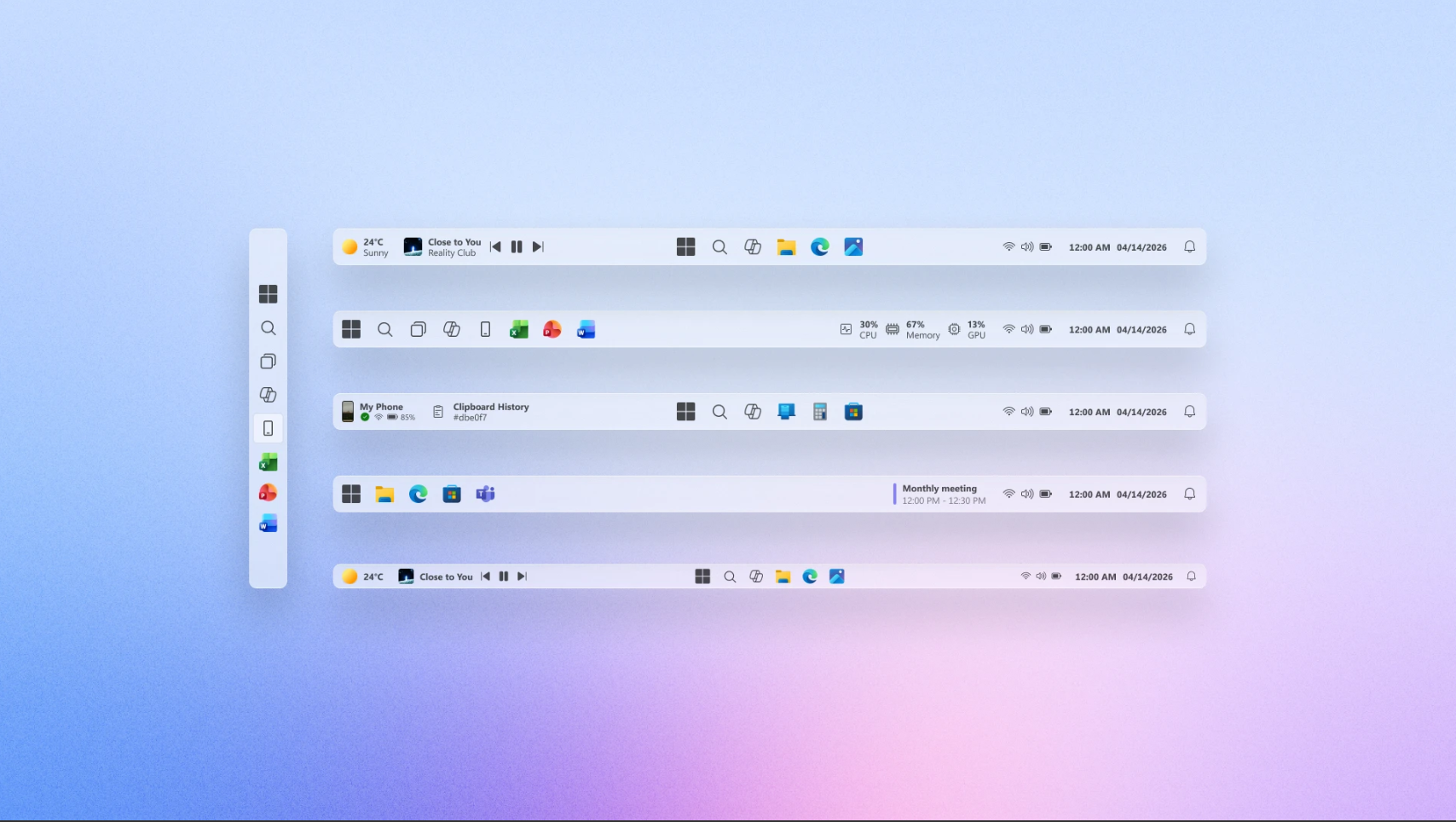Open the Clipboard History widget
Screen dimensions: 1456x822
click(481, 412)
